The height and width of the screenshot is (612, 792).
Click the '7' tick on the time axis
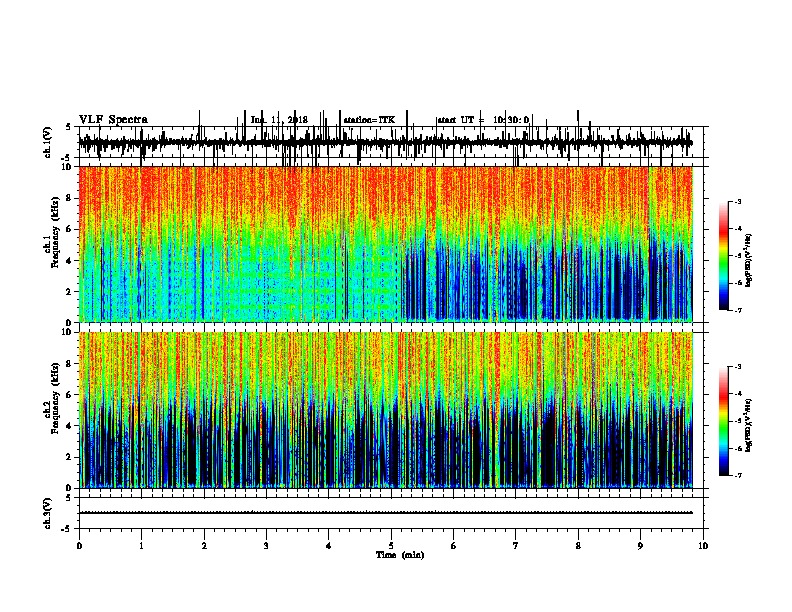516,546
